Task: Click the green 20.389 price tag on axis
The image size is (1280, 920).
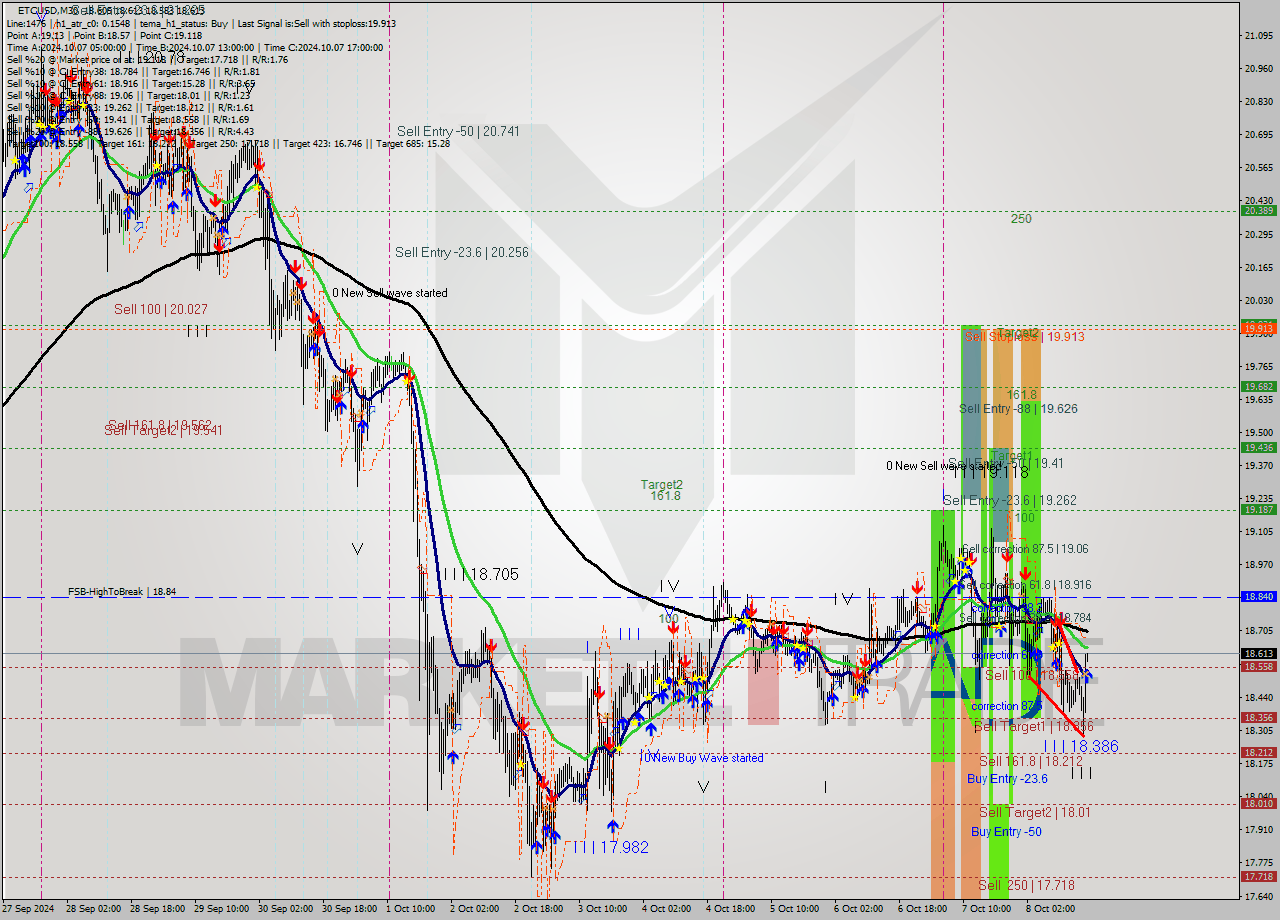Action: [1258, 211]
